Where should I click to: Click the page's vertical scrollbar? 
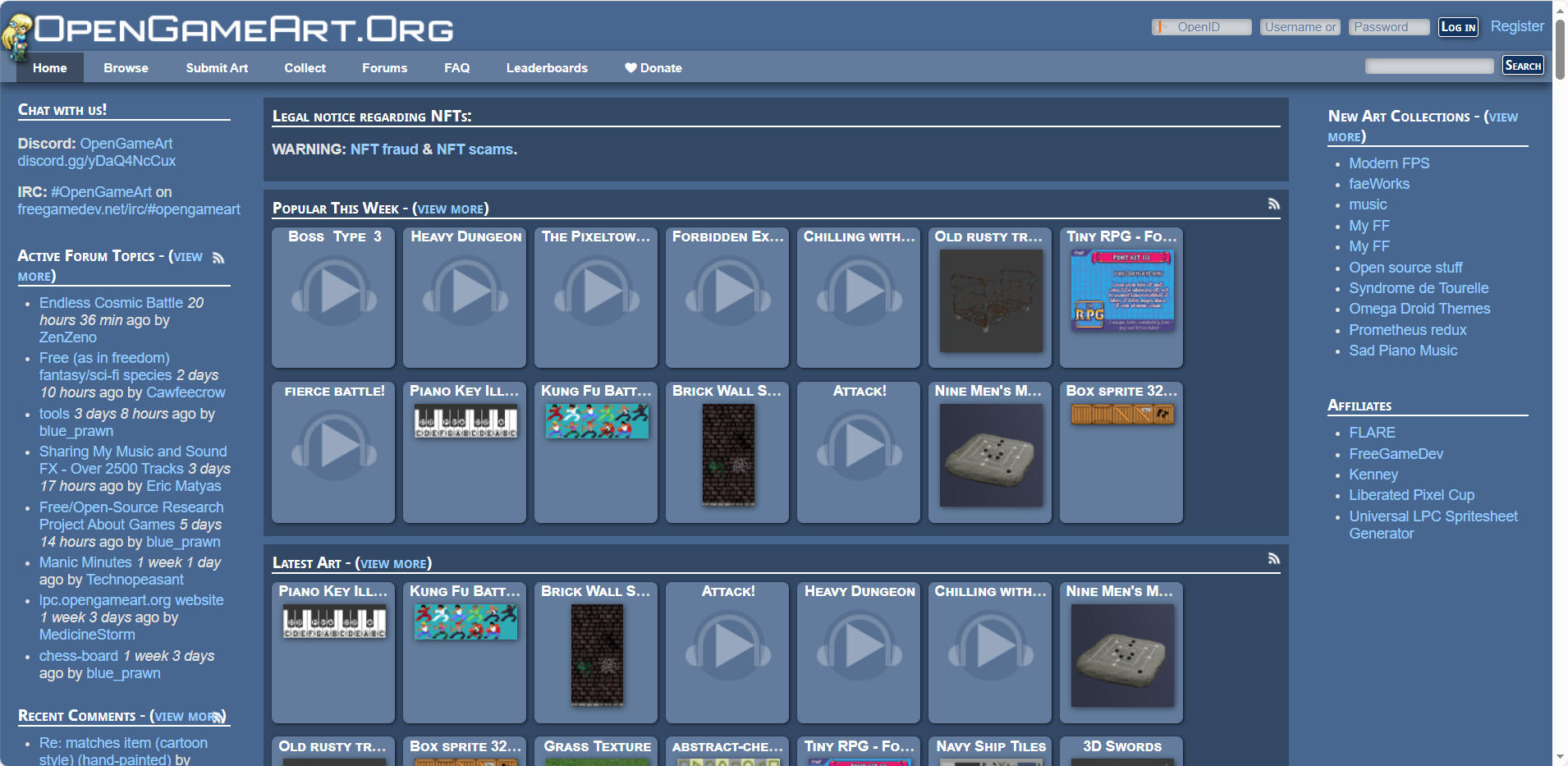click(x=1560, y=49)
